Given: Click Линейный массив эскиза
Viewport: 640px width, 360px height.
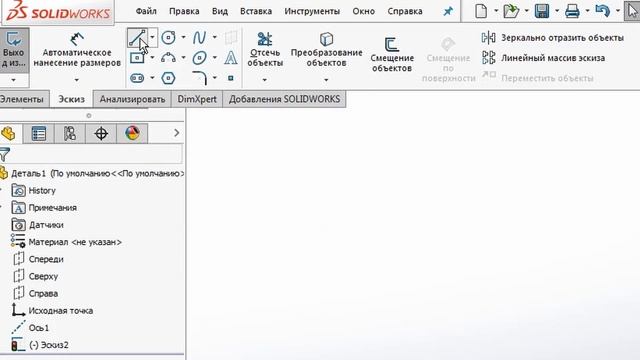Looking at the screenshot, I should pyautogui.click(x=543, y=58).
